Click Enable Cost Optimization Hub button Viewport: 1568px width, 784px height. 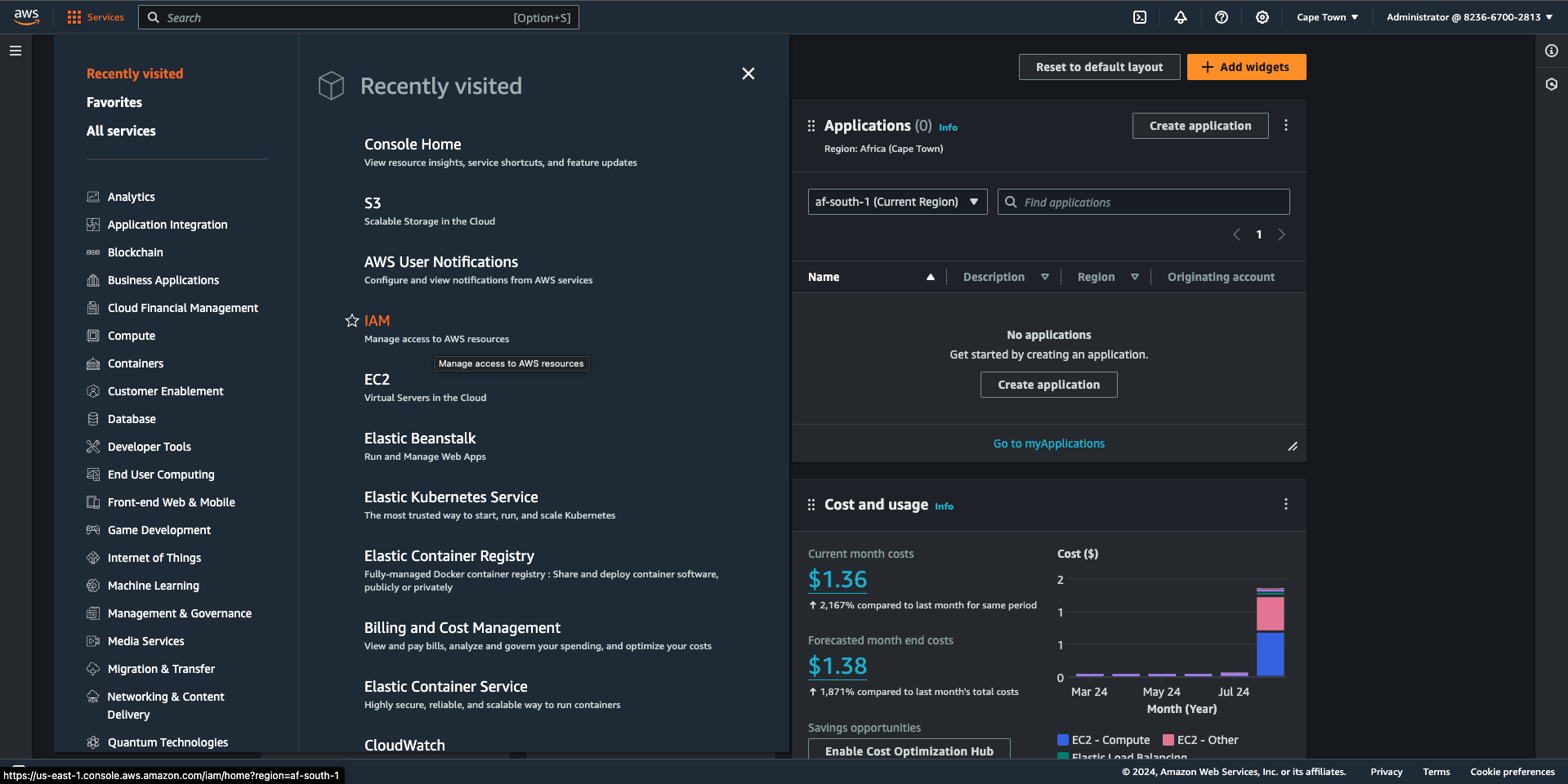[x=909, y=750]
